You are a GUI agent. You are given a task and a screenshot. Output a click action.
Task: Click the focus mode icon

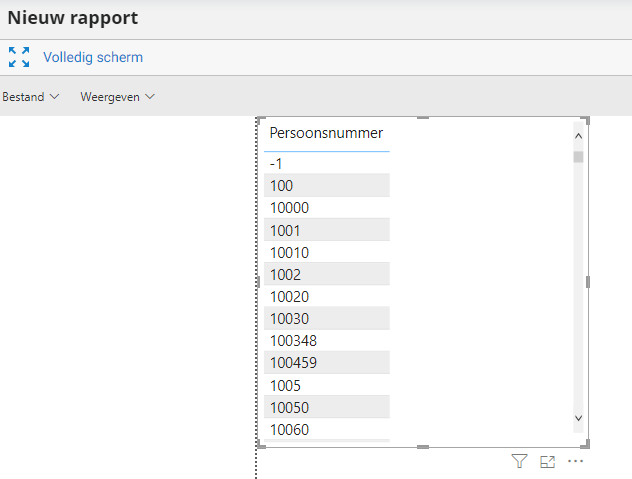tap(547, 461)
